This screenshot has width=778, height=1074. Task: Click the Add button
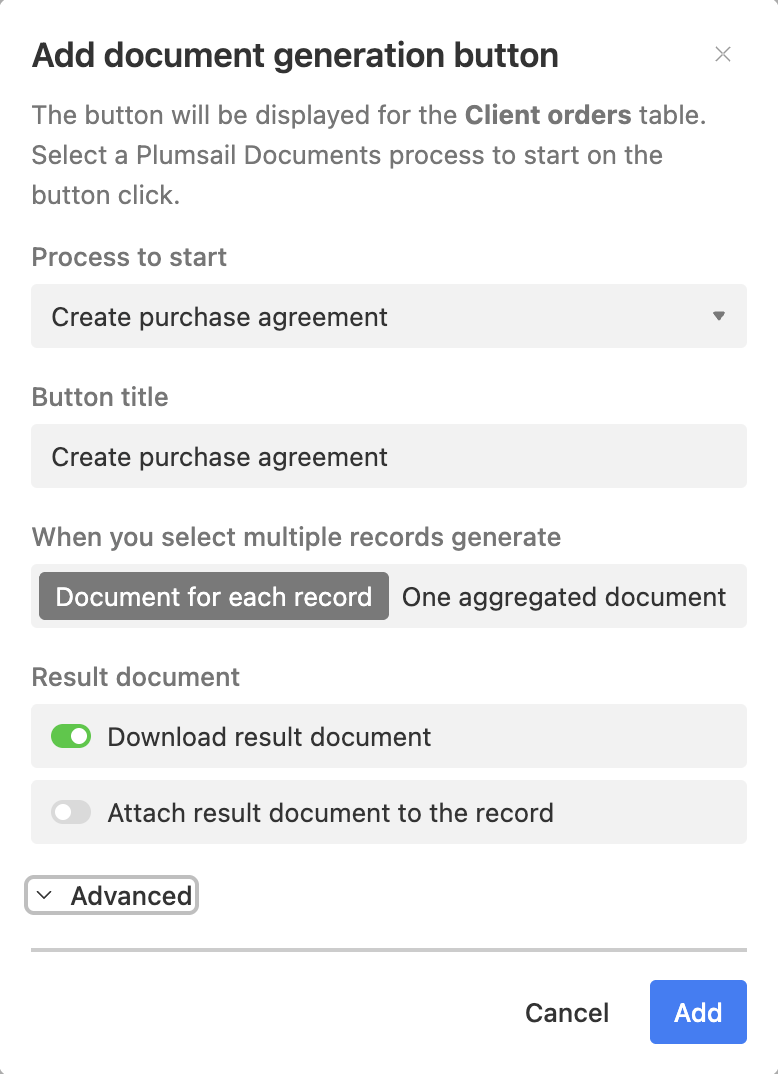(698, 1012)
